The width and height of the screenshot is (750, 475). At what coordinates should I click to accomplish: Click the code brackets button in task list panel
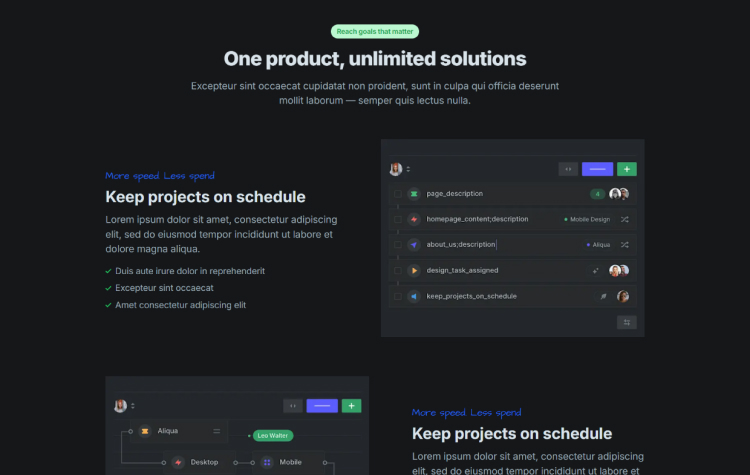point(568,169)
